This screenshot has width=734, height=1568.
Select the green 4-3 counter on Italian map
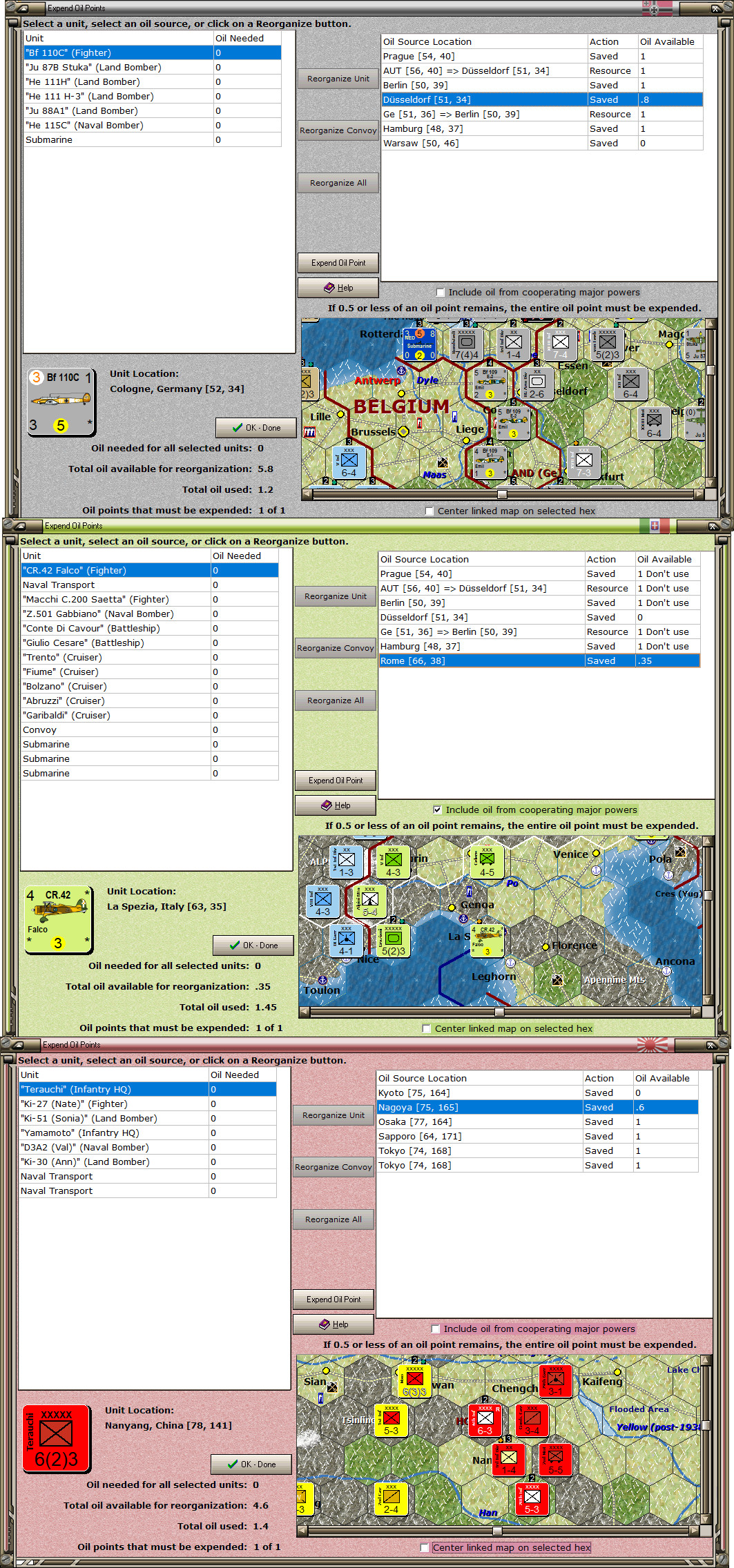393,861
